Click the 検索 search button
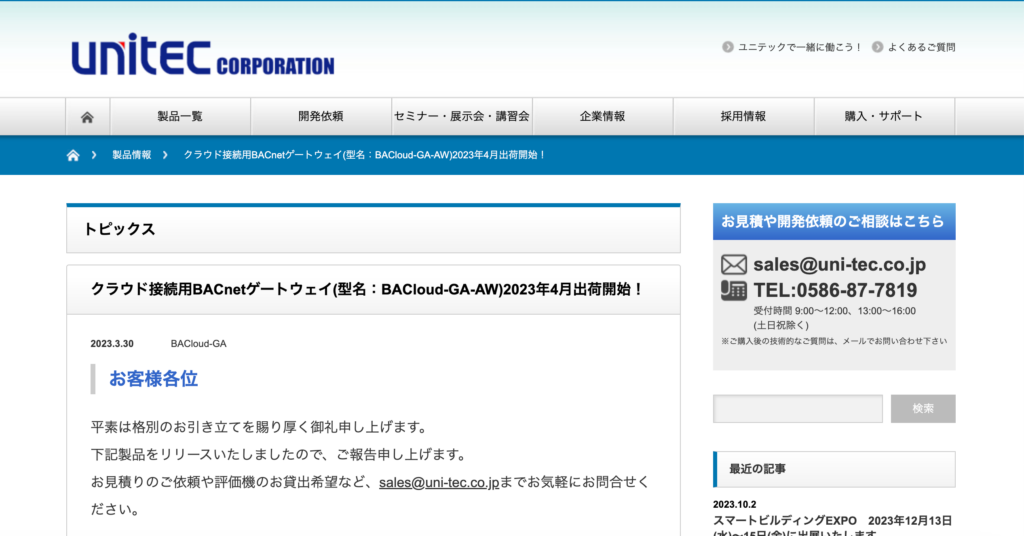Image resolution: width=1024 pixels, height=536 pixels. 923,409
